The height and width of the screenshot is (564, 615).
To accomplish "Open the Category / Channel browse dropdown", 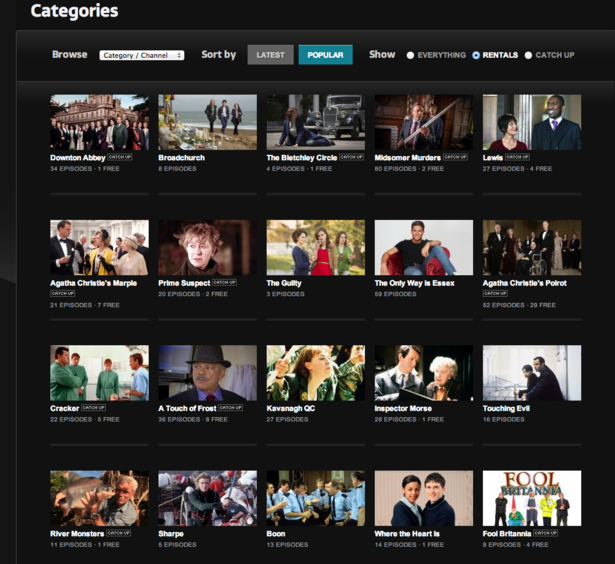I will (142, 55).
